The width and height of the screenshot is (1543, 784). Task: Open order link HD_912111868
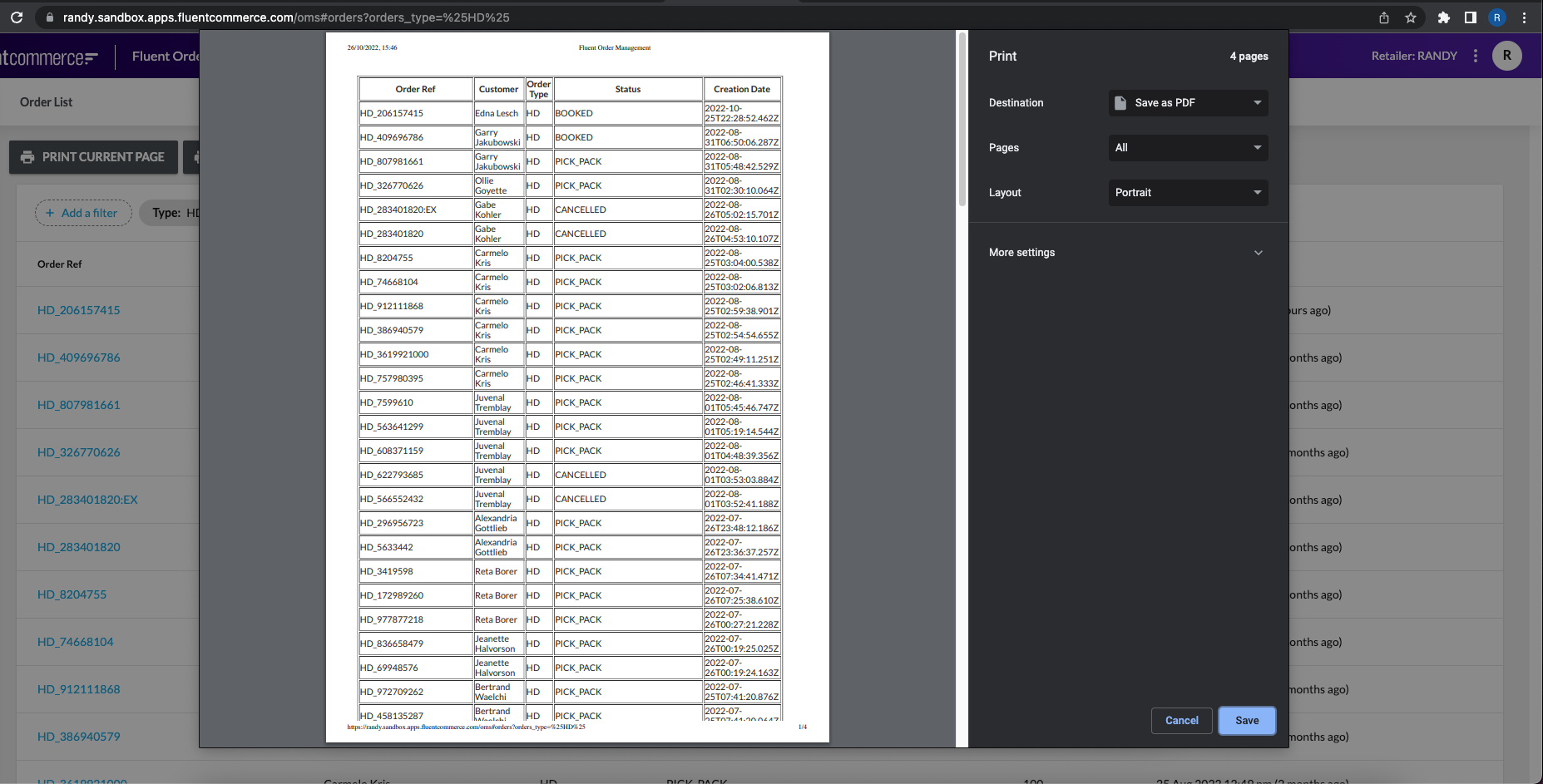pos(79,689)
